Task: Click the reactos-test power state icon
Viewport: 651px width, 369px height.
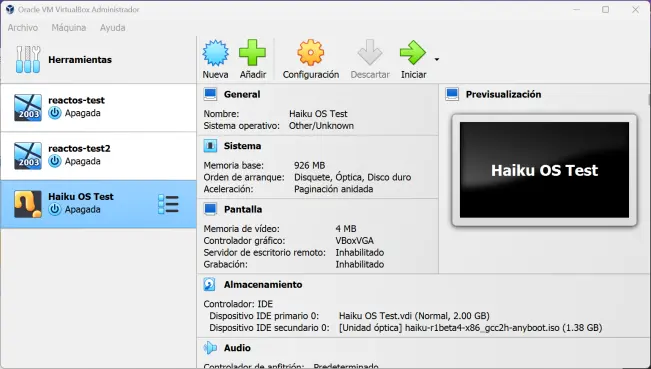Action: click(x=54, y=113)
